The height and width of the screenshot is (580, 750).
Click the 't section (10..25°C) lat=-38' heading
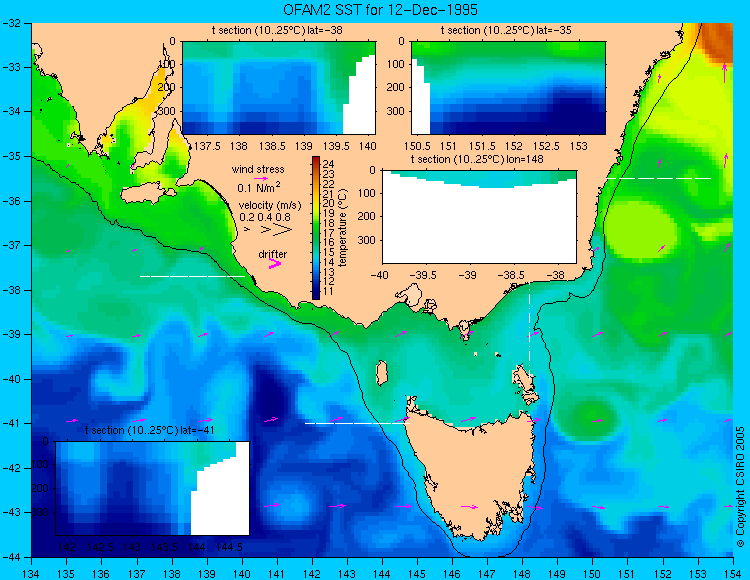tap(277, 30)
